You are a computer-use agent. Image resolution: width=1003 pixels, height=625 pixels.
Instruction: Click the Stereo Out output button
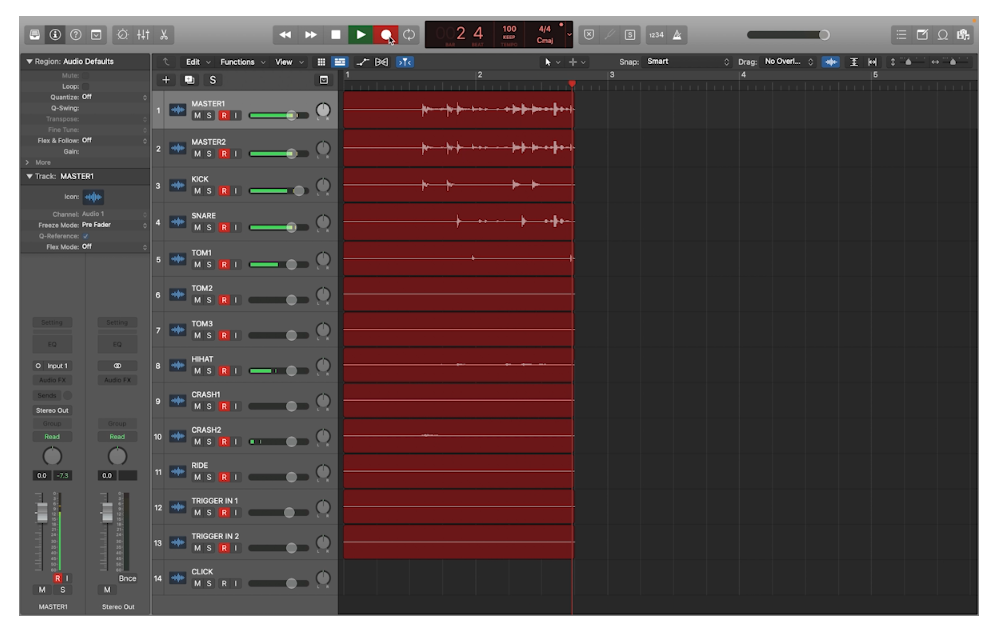(x=52, y=411)
